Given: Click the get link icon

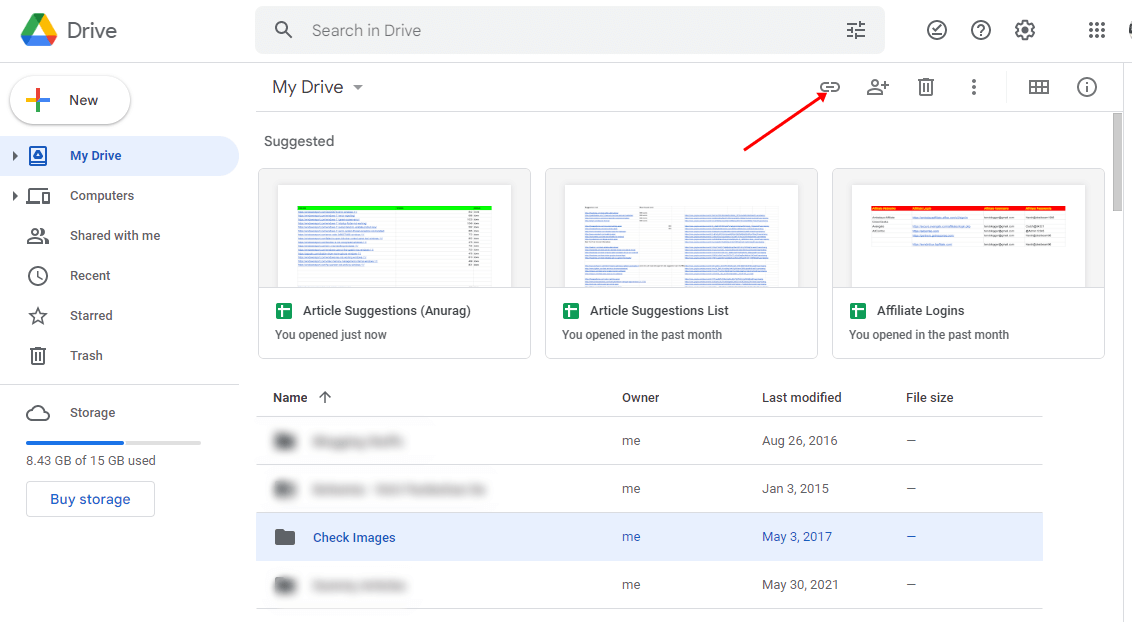Looking at the screenshot, I should 829,87.
